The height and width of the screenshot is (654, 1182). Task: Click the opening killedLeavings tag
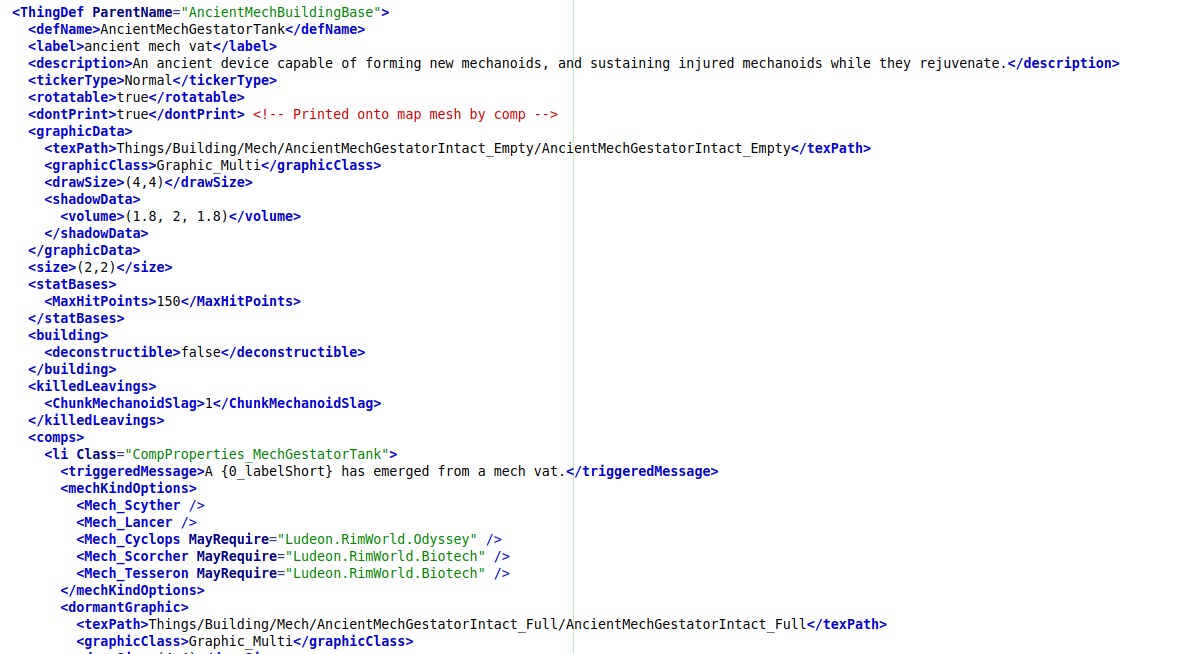click(92, 387)
